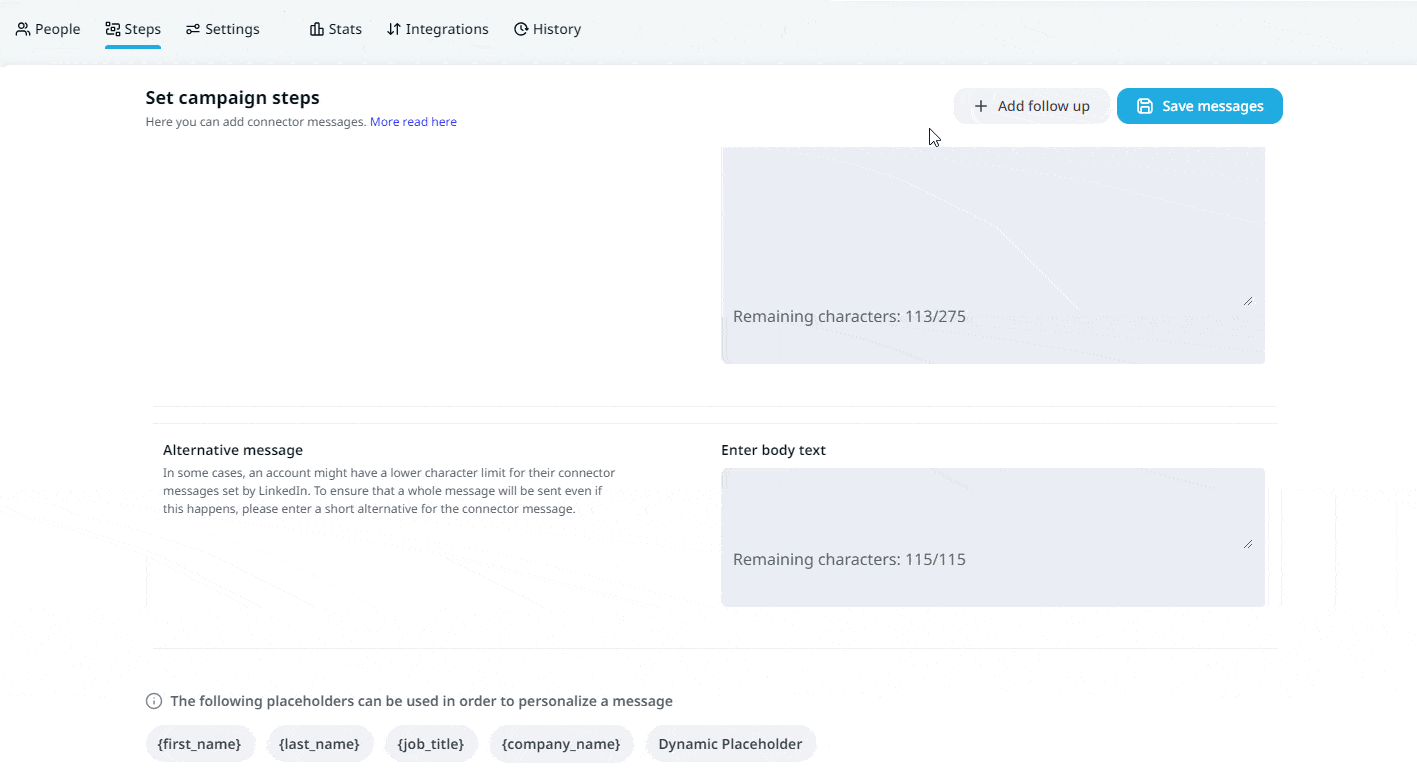Image resolution: width=1417 pixels, height=773 pixels.
Task: Click the Set campaign steps heading
Action: [233, 98]
